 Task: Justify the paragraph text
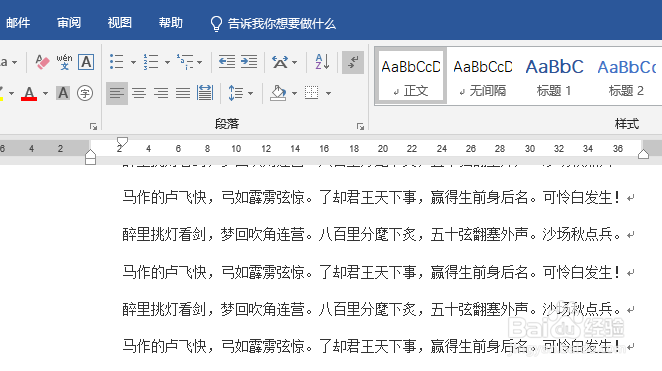click(x=183, y=93)
